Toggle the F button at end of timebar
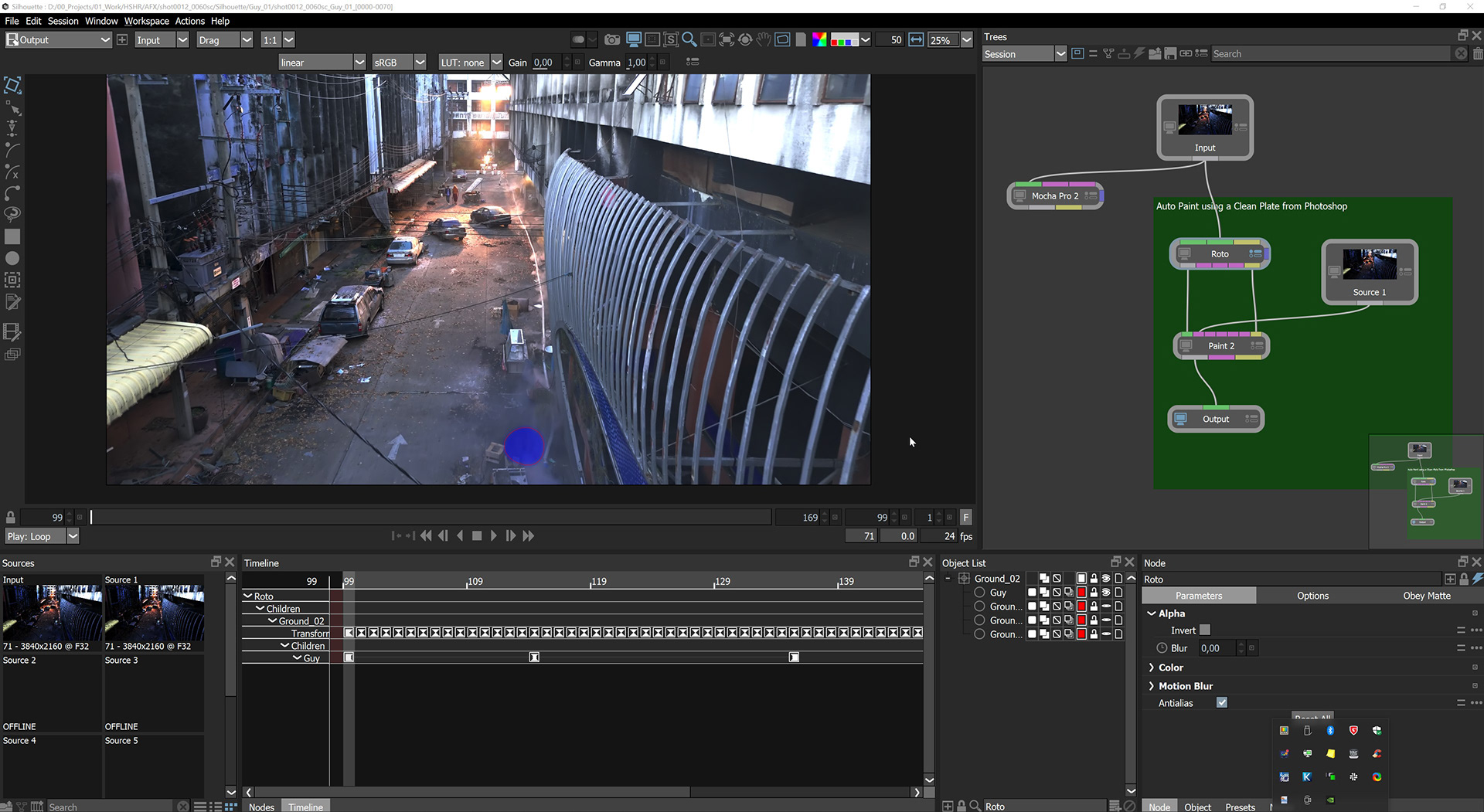 coord(965,517)
